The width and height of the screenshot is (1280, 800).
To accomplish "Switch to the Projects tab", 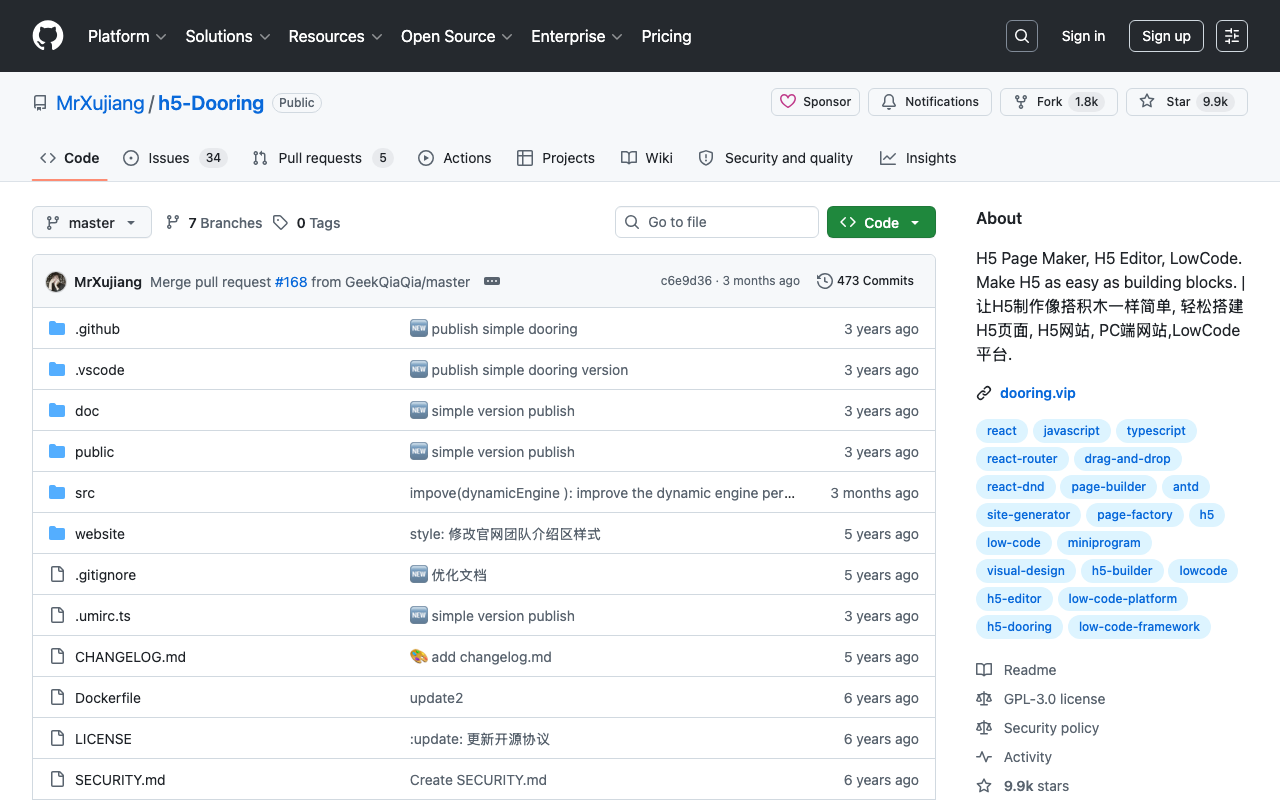I will [x=556, y=158].
